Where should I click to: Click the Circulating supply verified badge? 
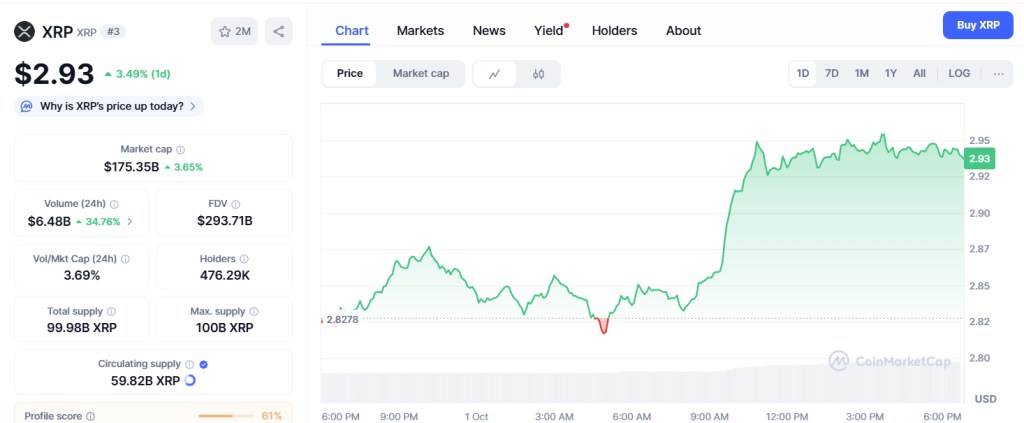coord(203,364)
